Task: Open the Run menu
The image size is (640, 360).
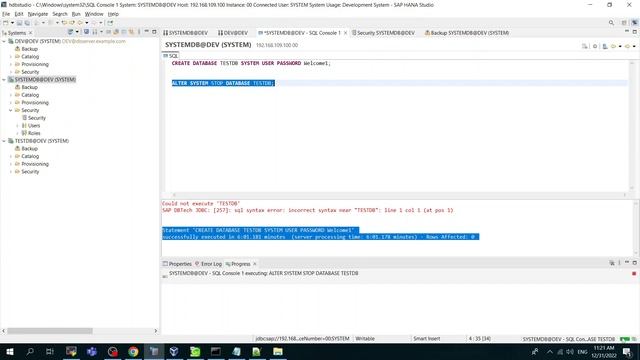Action: pos(76,14)
